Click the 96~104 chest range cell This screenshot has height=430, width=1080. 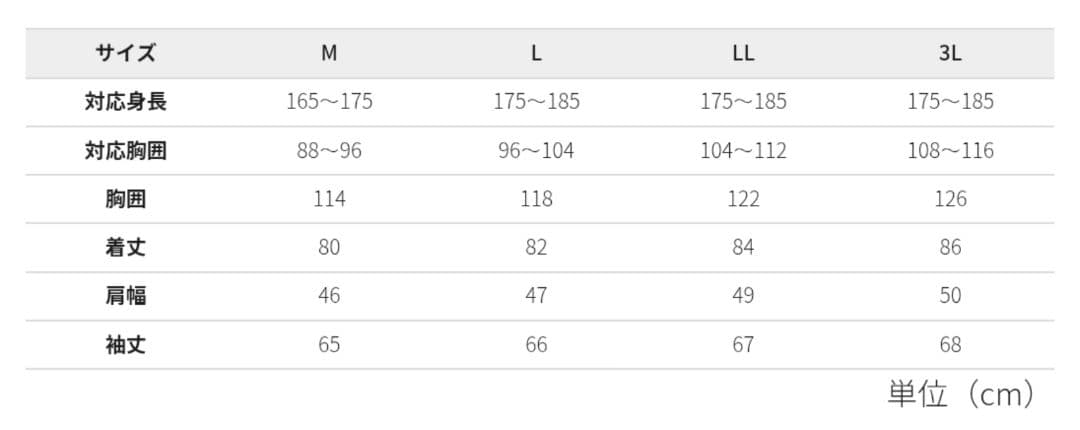536,151
